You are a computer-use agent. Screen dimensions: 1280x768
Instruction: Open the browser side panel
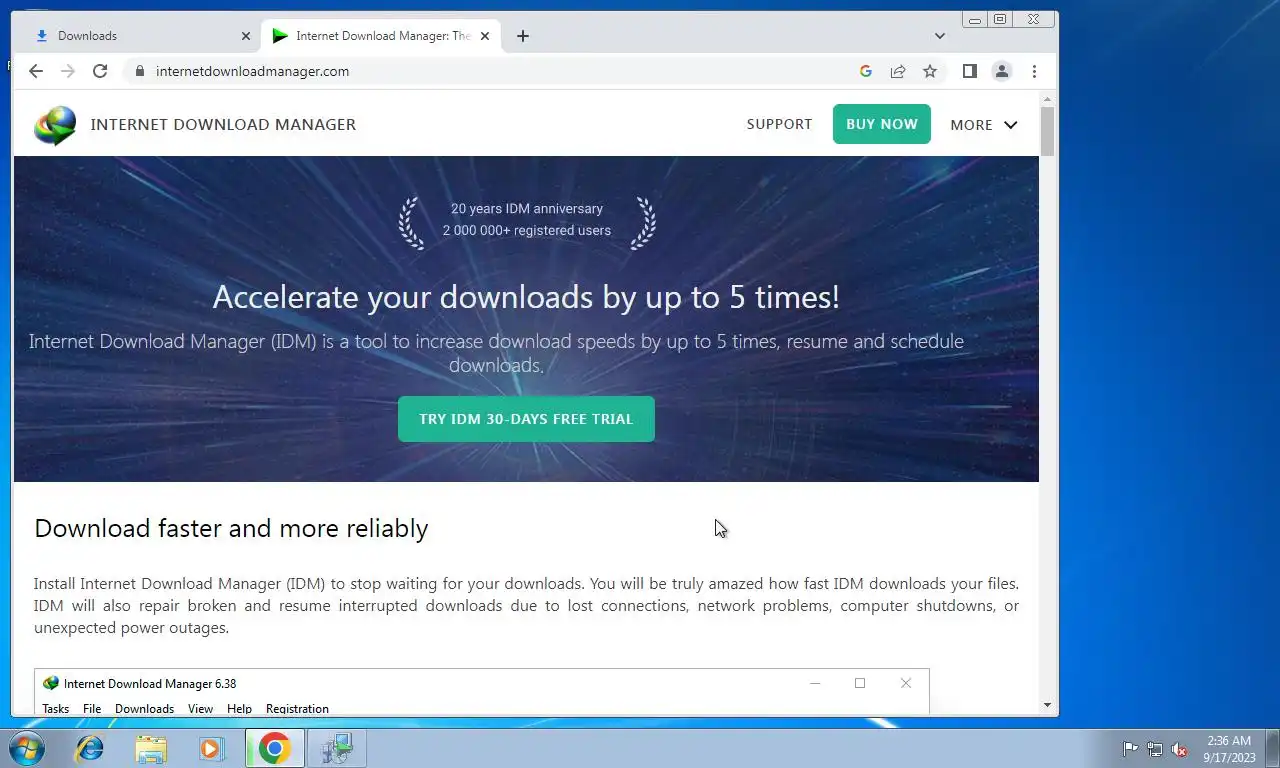click(969, 71)
